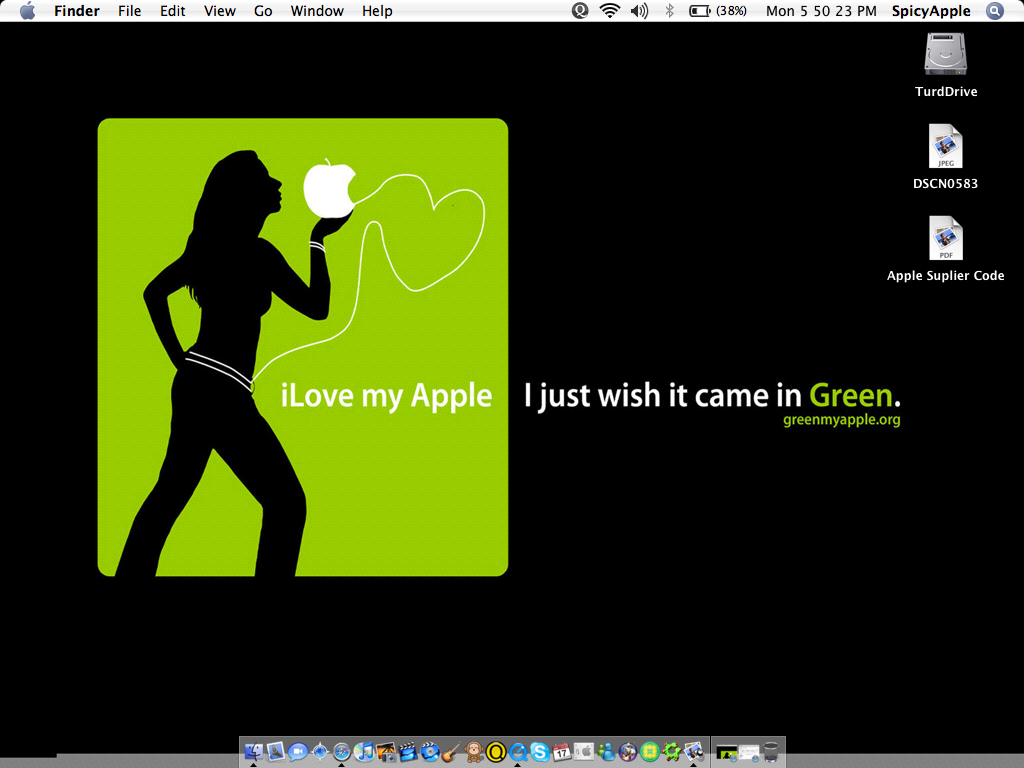Image resolution: width=1024 pixels, height=768 pixels.
Task: Open the View menu
Action: [x=219, y=11]
